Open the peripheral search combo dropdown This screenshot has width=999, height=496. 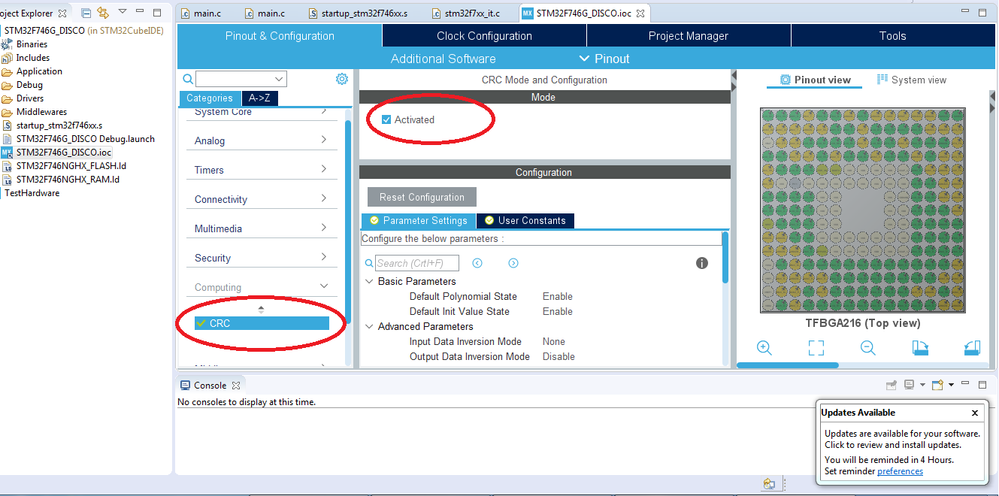[x=278, y=79]
